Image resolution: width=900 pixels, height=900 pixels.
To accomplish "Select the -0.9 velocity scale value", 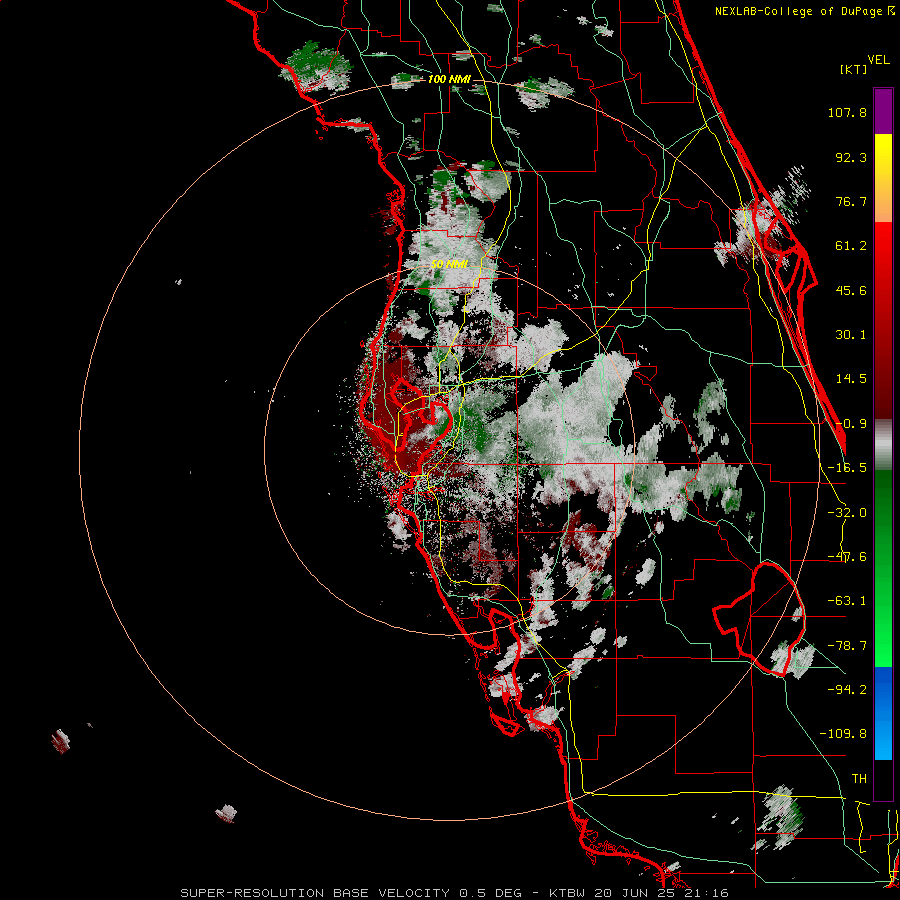I will coord(851,424).
